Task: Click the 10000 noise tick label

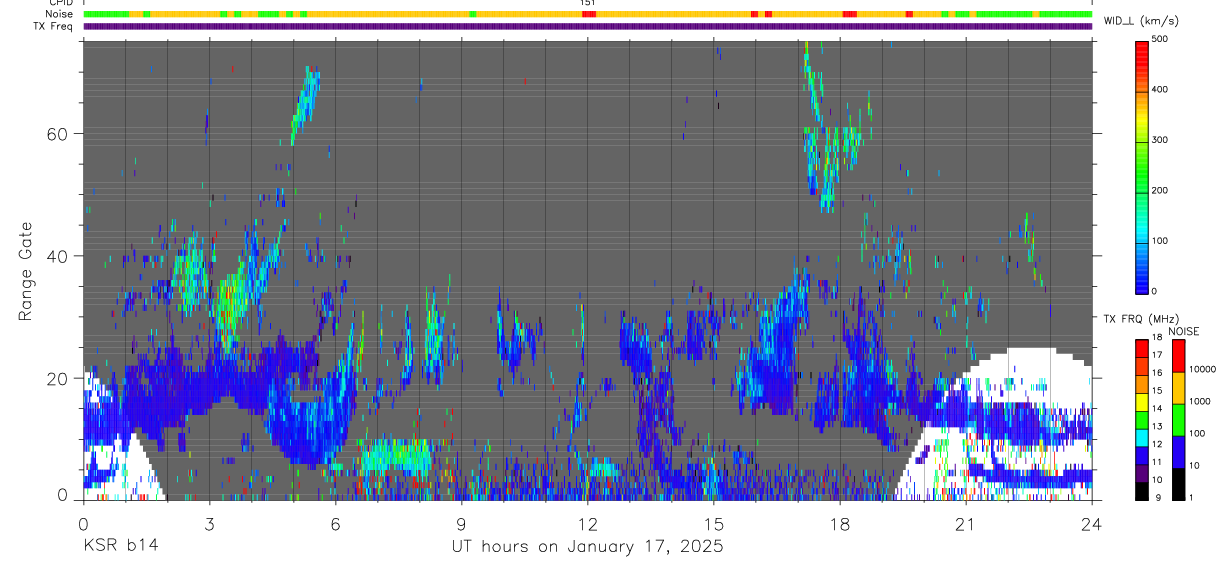Action: pos(1202,369)
